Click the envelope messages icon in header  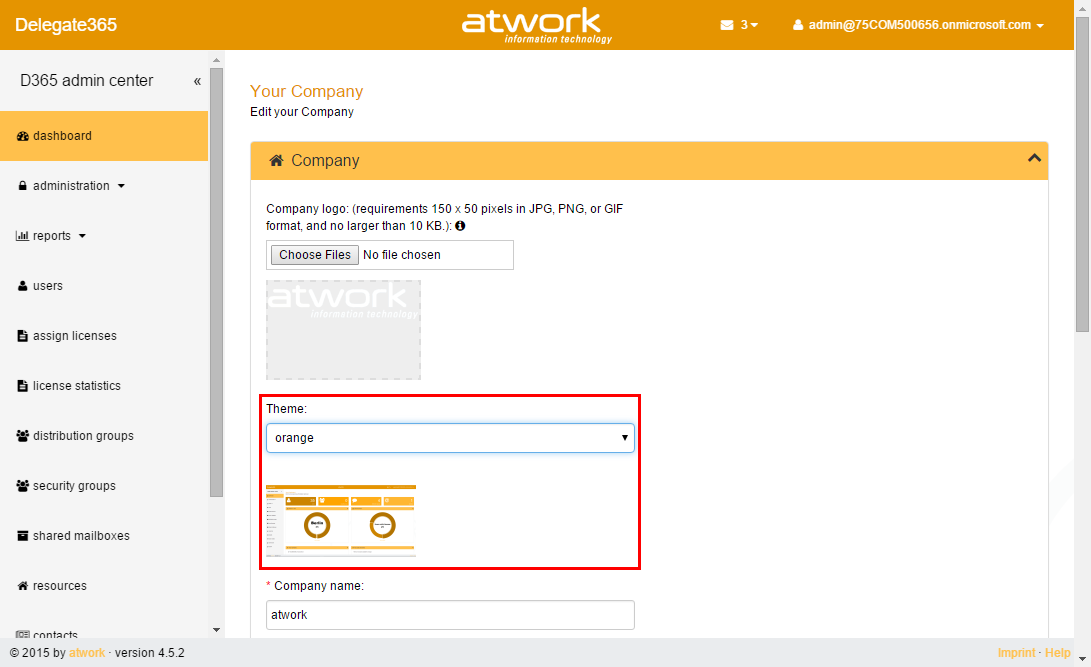pos(726,25)
